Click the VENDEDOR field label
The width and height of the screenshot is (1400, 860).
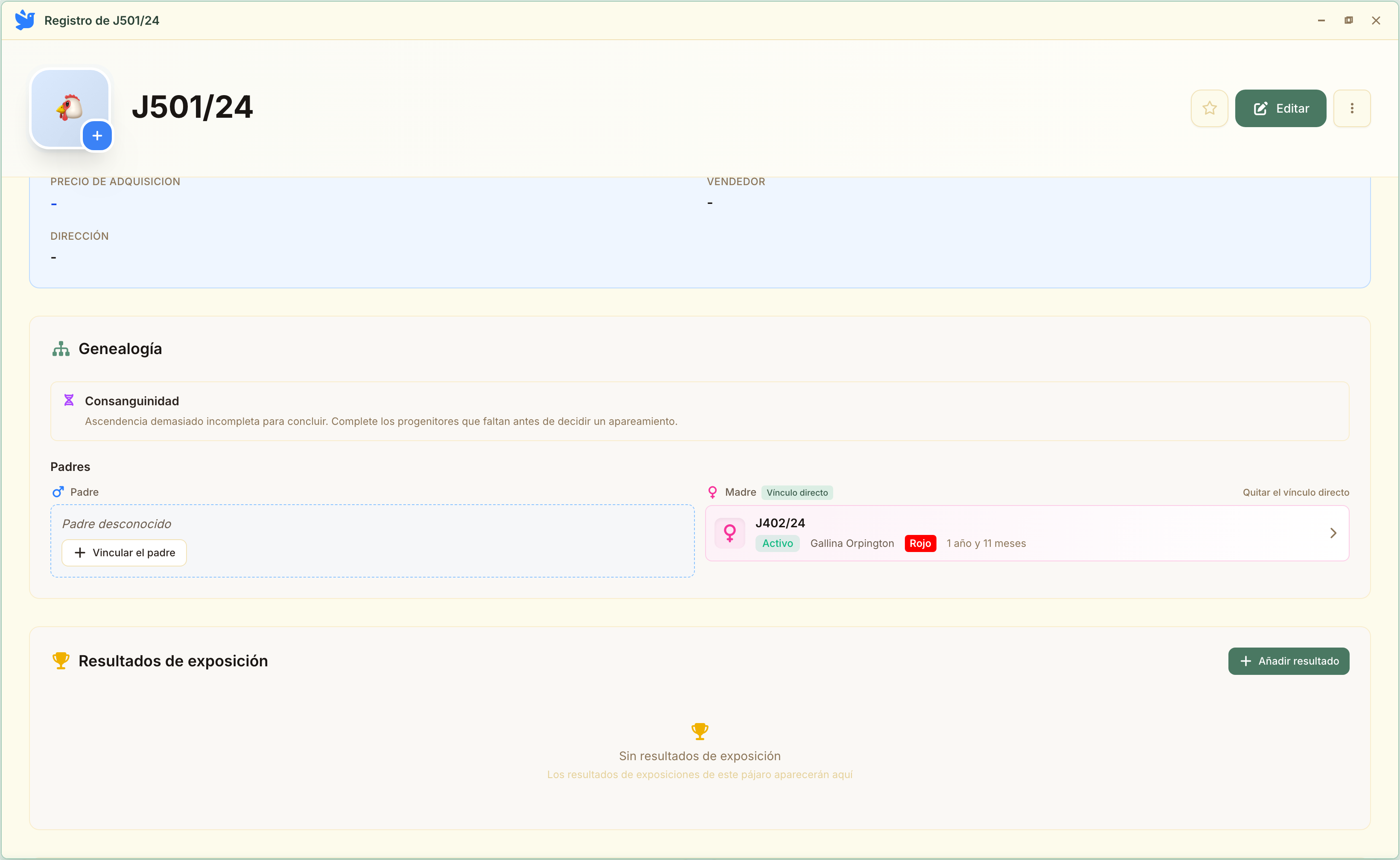[736, 181]
